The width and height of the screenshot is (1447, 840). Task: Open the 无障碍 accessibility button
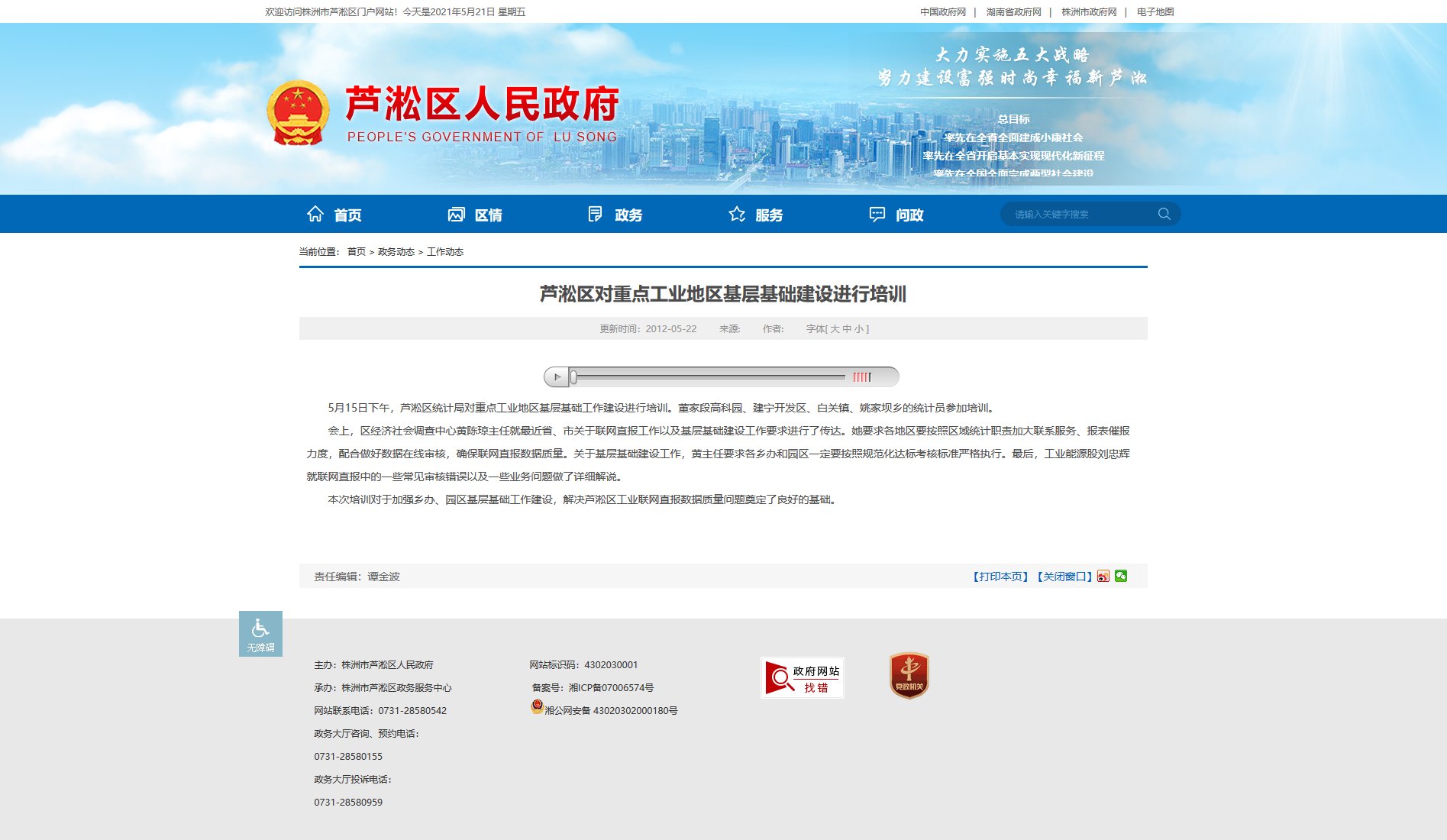260,634
